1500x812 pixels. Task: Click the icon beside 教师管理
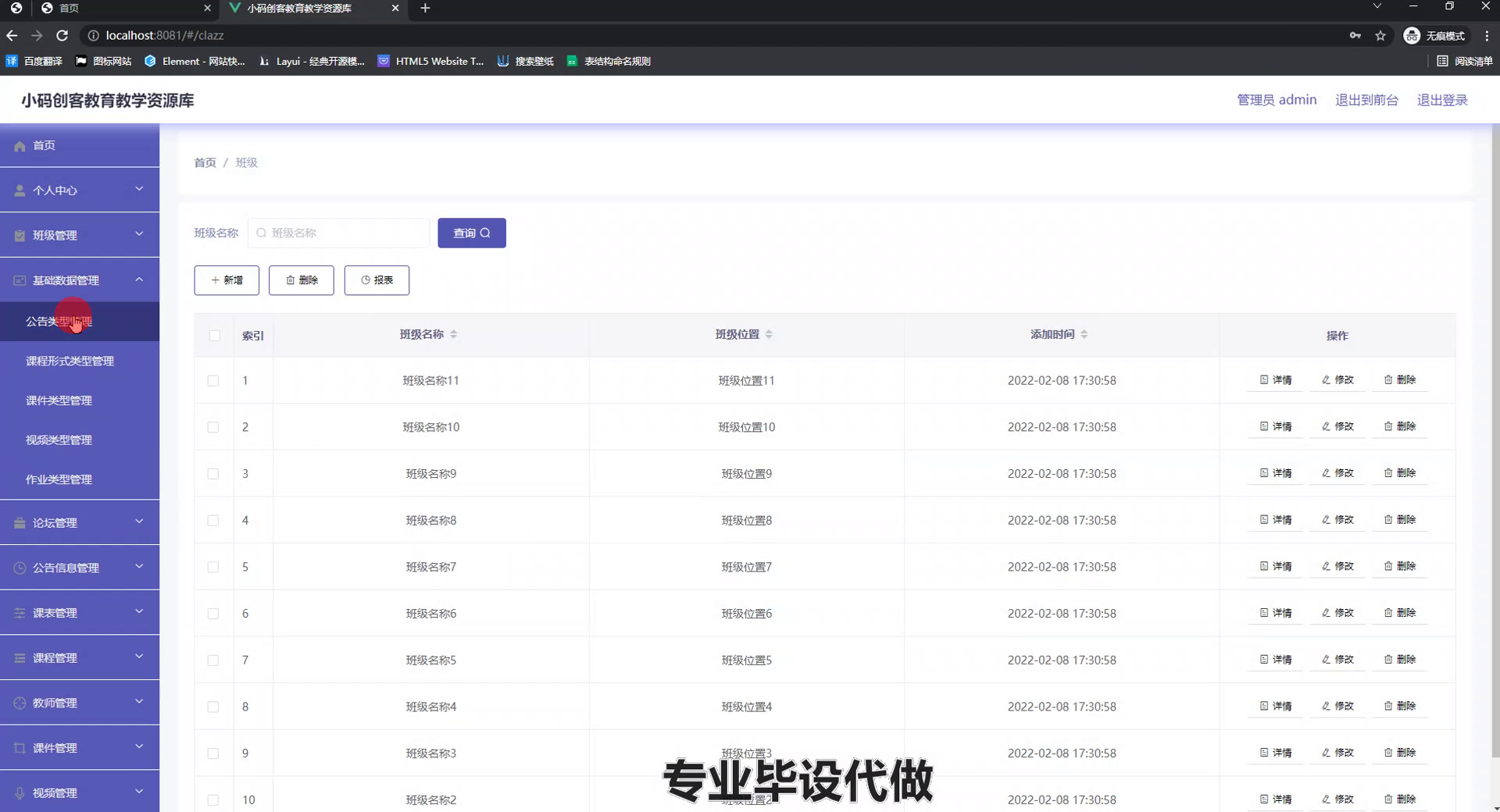point(20,703)
